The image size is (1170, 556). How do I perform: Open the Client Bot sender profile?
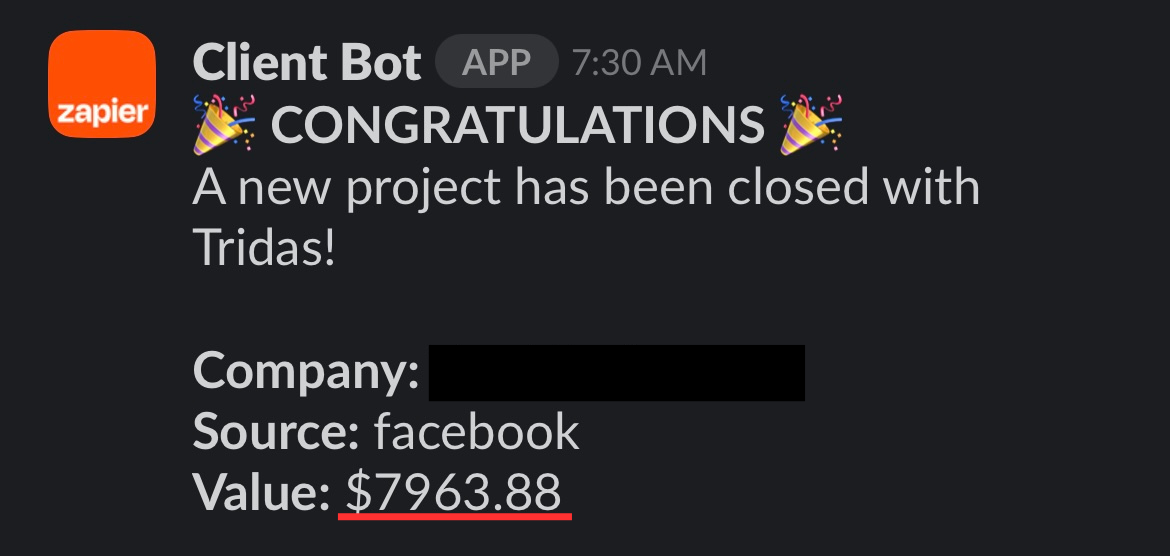[x=307, y=62]
